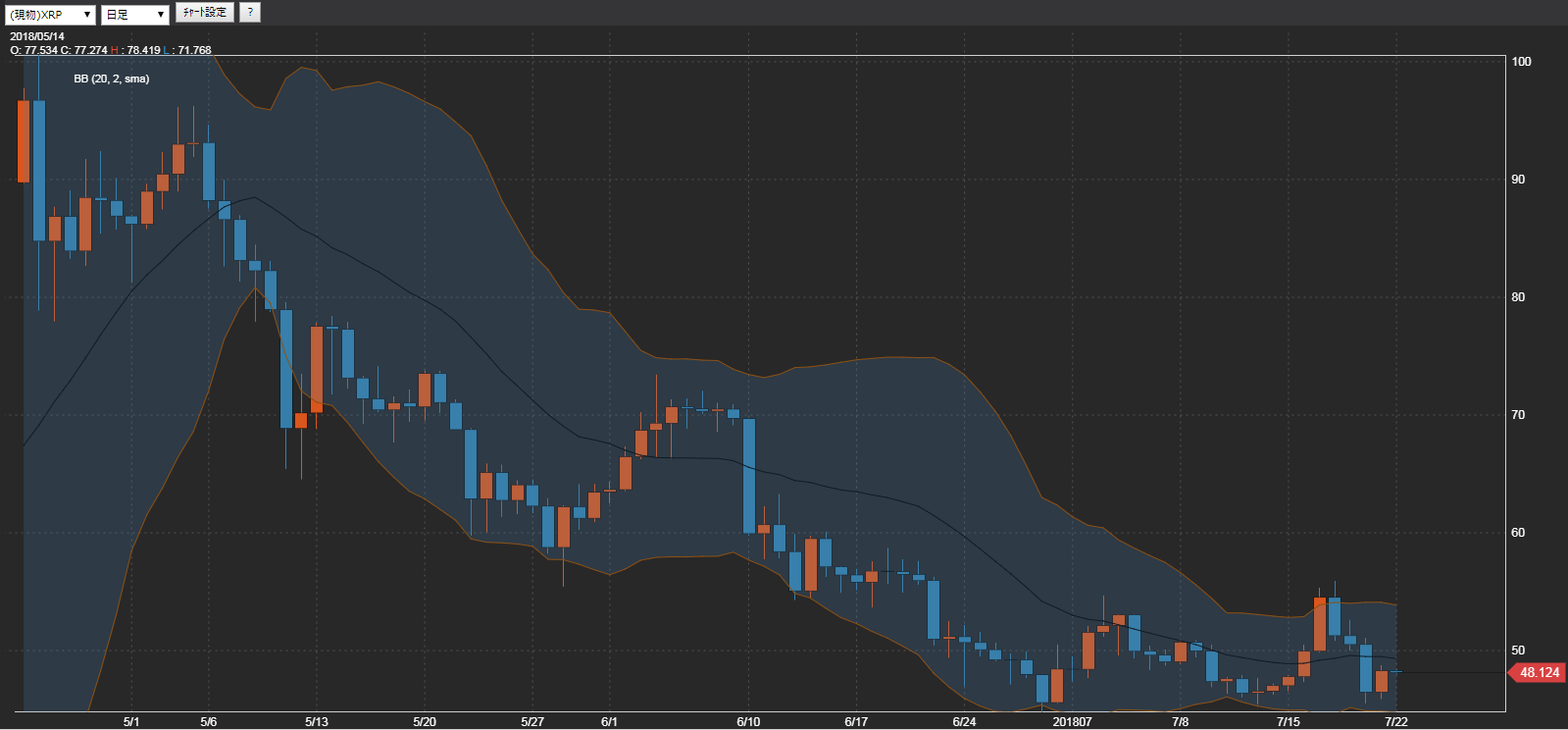Select the 6/24 date axis marker
This screenshot has height=730, width=1568.
tap(964, 721)
